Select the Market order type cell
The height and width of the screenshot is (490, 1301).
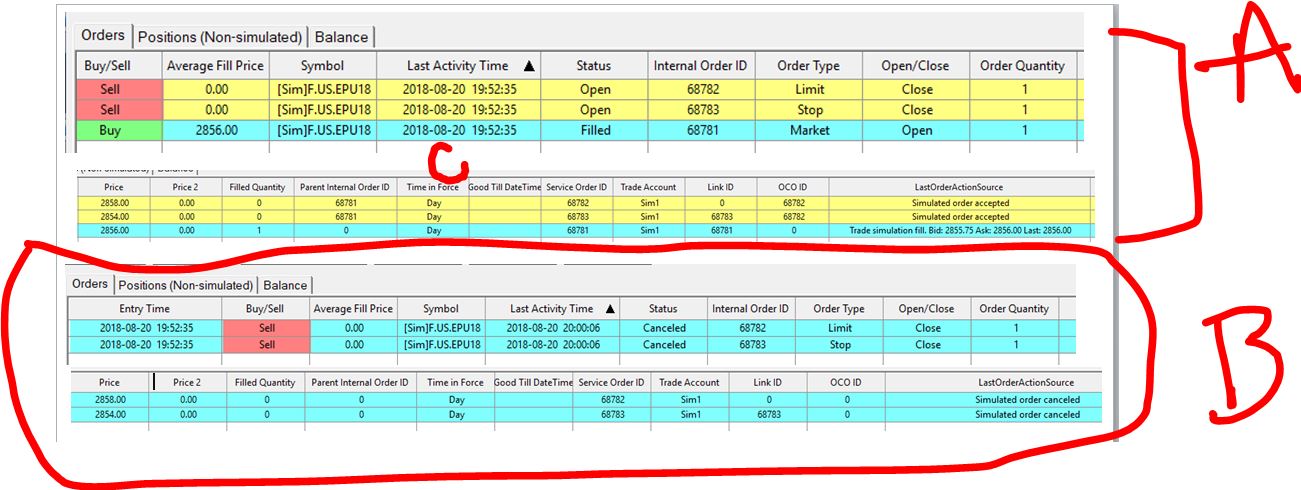809,130
